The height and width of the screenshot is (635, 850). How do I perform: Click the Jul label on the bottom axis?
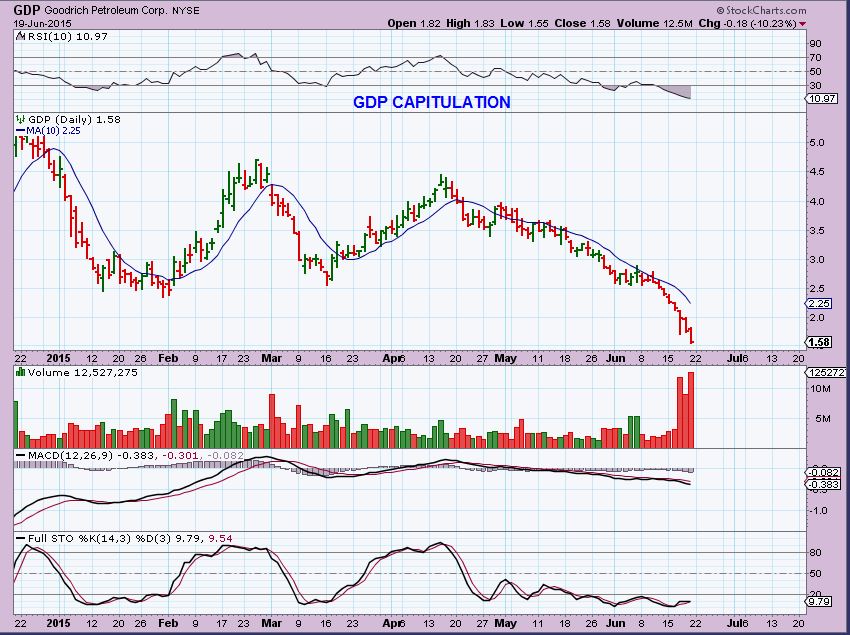tap(735, 623)
